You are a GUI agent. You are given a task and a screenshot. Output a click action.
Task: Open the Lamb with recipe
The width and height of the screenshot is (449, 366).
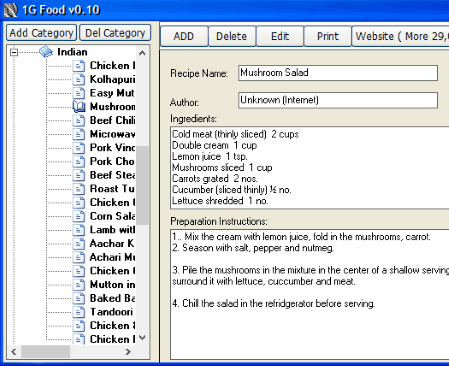pos(112,230)
